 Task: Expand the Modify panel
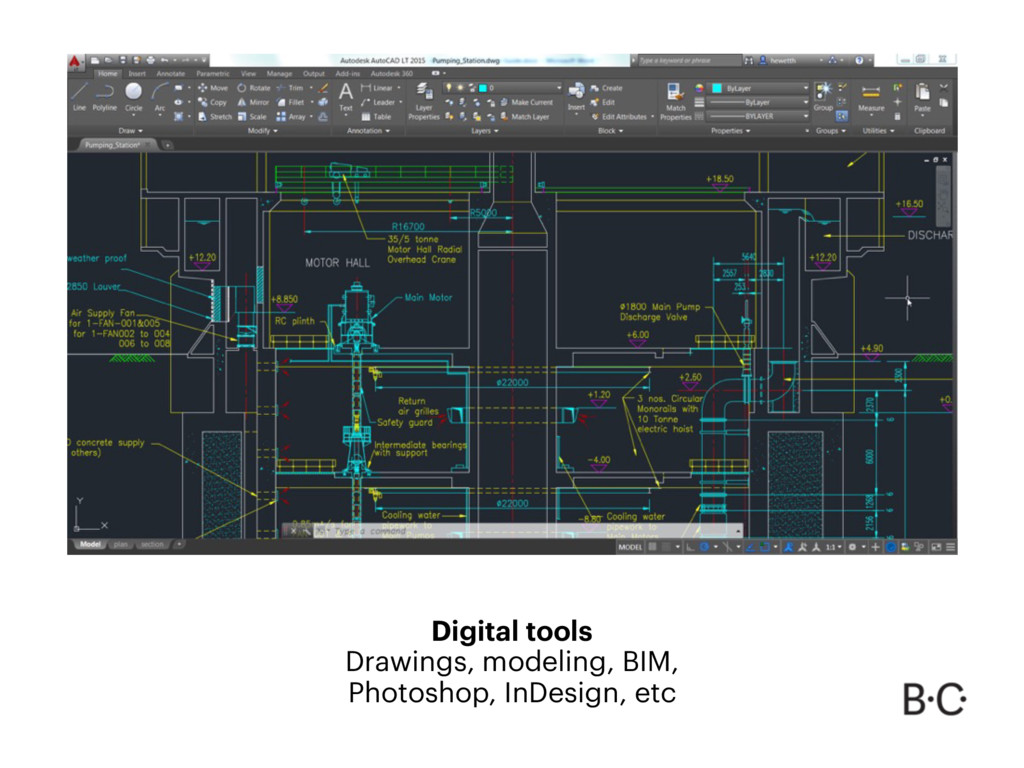pyautogui.click(x=263, y=131)
